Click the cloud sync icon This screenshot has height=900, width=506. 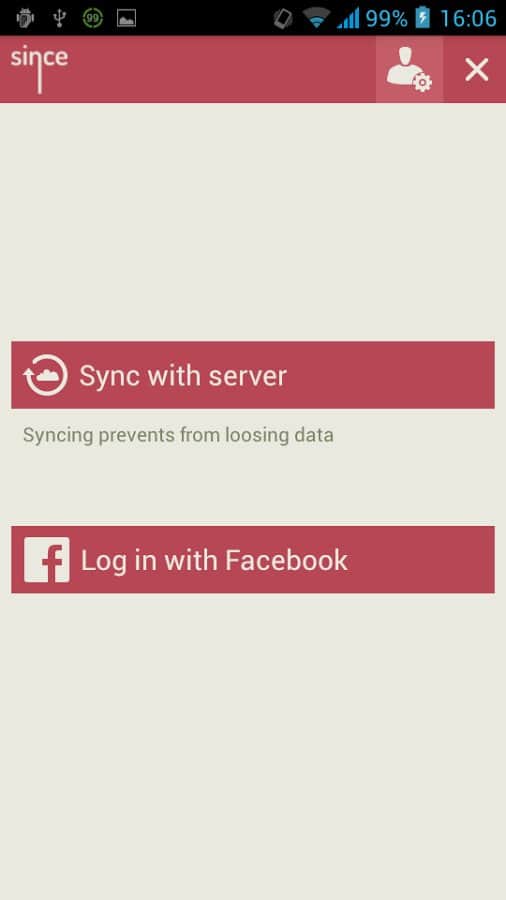pos(46,375)
